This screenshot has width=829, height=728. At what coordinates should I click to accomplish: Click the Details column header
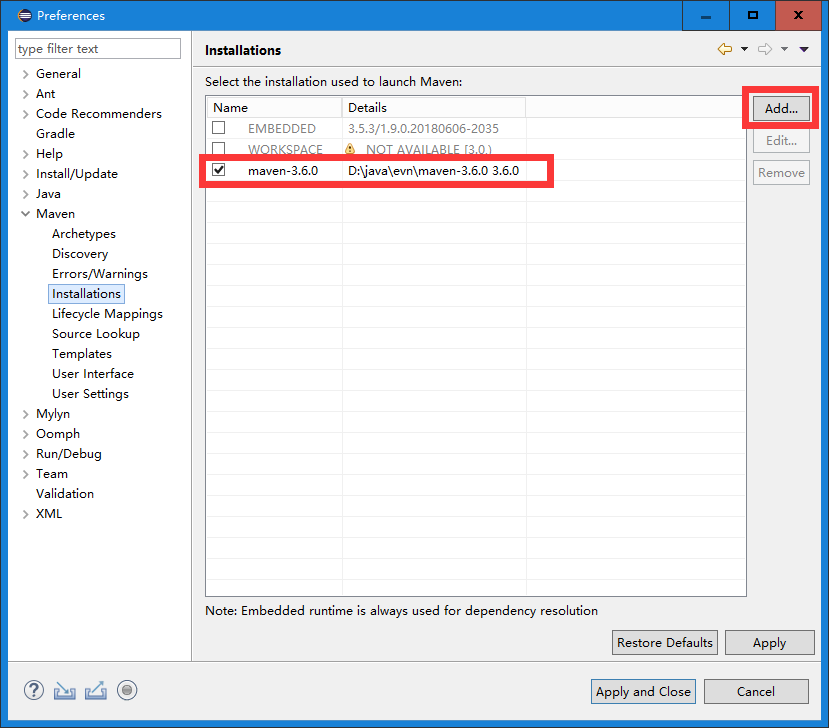pyautogui.click(x=434, y=107)
